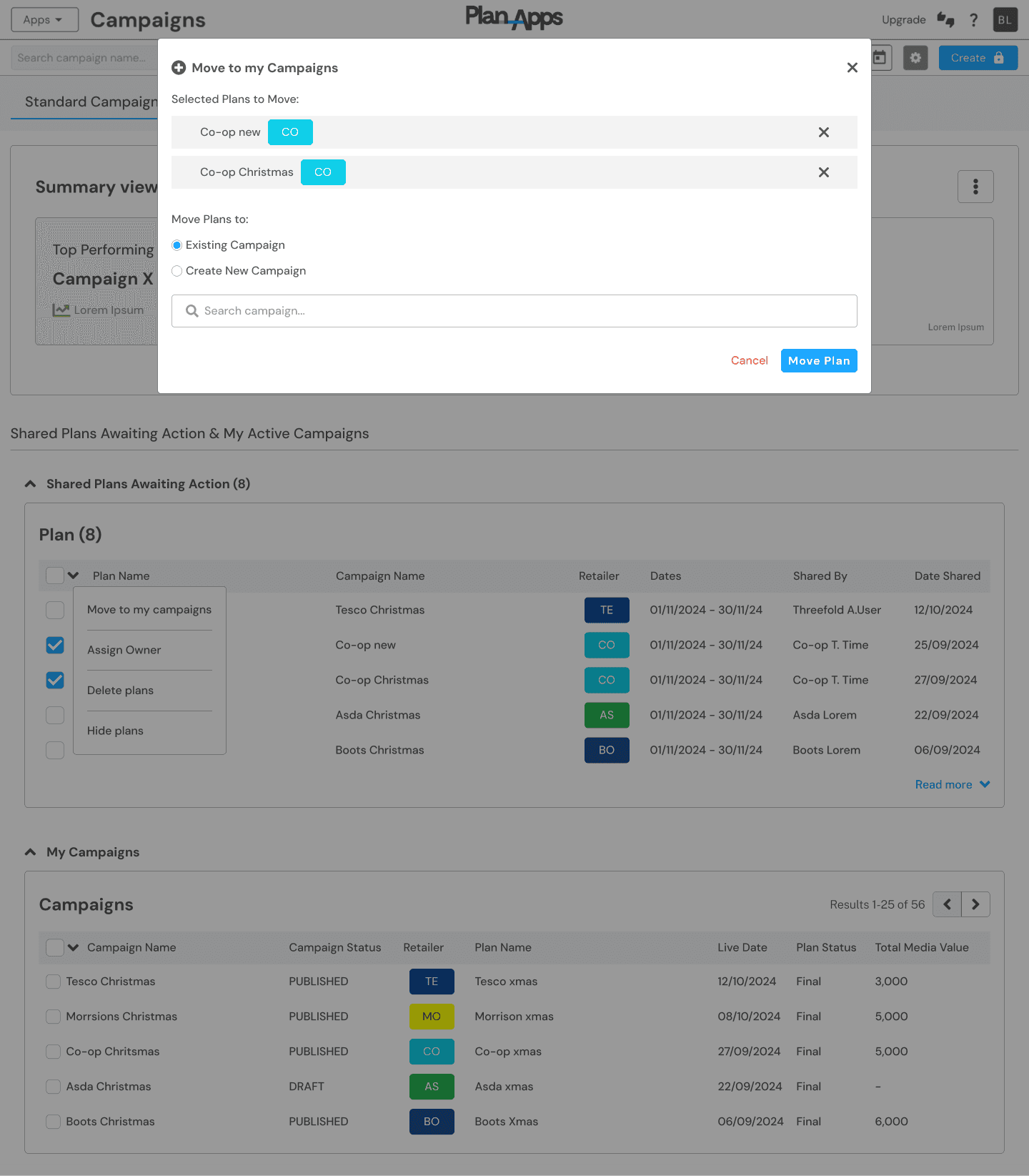The image size is (1029, 1176).
Task: Choose Hide plans menu item
Action: click(x=115, y=731)
